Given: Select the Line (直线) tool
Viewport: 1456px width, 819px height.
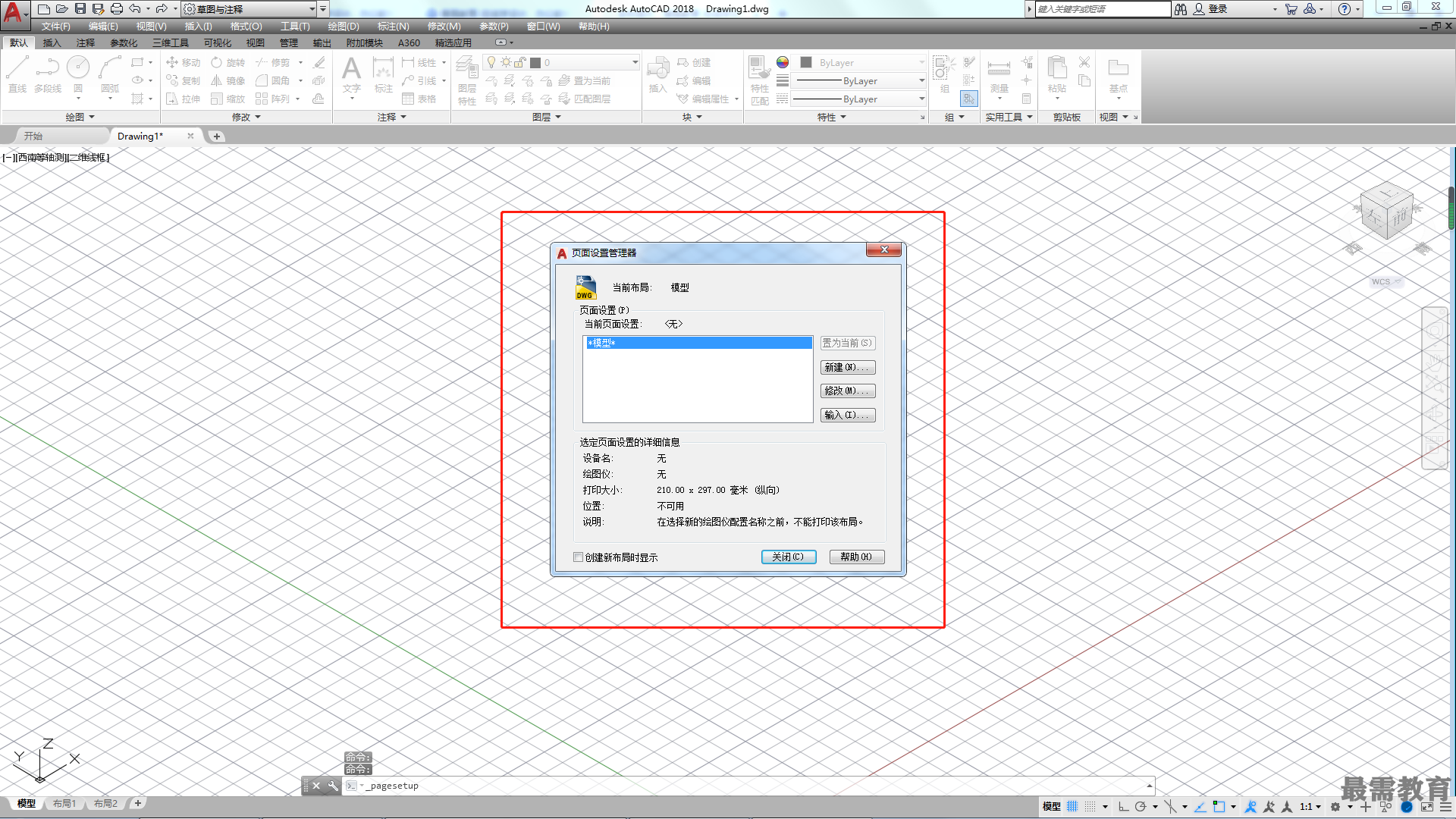Looking at the screenshot, I should tap(17, 74).
